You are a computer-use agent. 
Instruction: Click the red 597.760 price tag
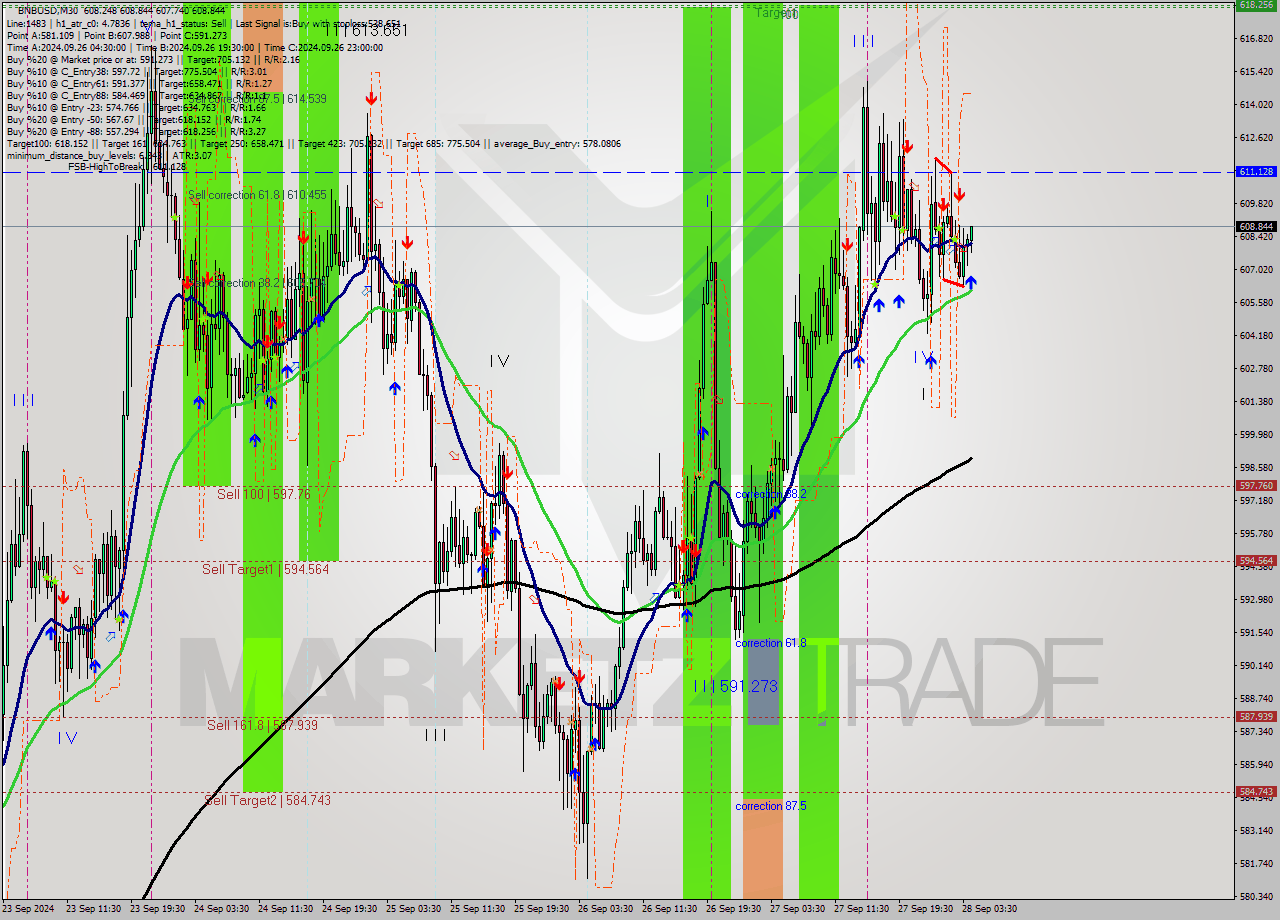[x=1256, y=486]
